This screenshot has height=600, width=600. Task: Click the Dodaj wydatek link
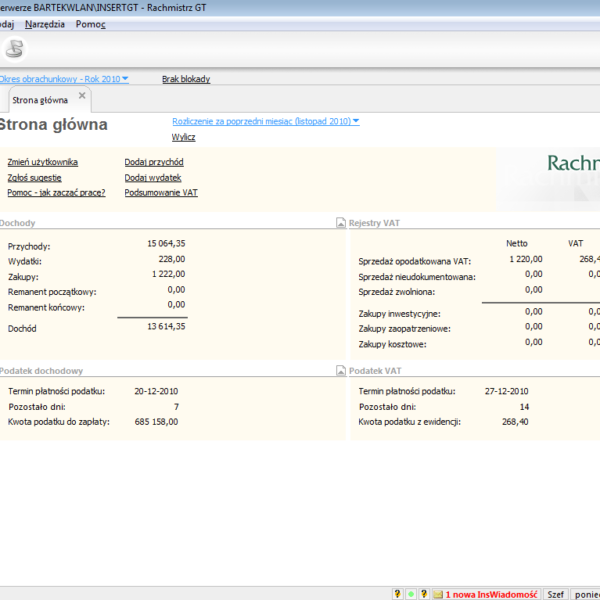pyautogui.click(x=153, y=178)
